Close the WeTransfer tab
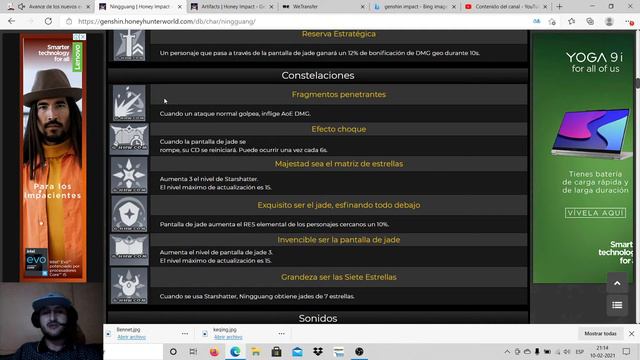The height and width of the screenshot is (360, 640). [x=363, y=7]
